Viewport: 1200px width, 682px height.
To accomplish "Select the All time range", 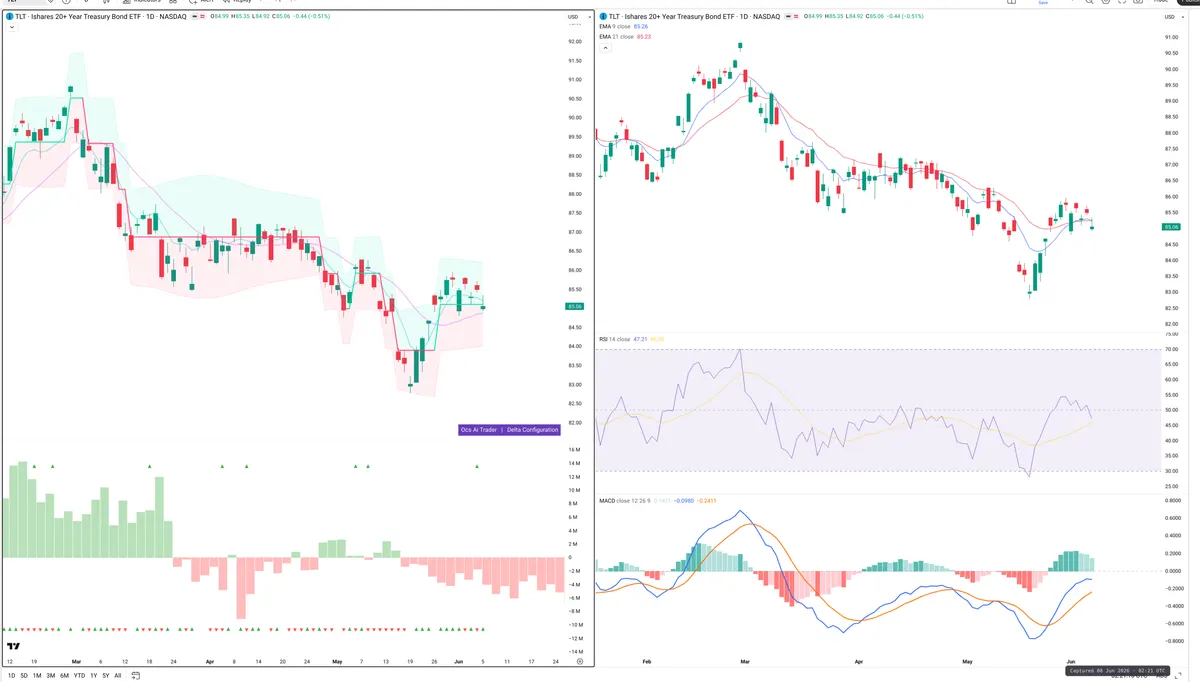I will pos(118,675).
